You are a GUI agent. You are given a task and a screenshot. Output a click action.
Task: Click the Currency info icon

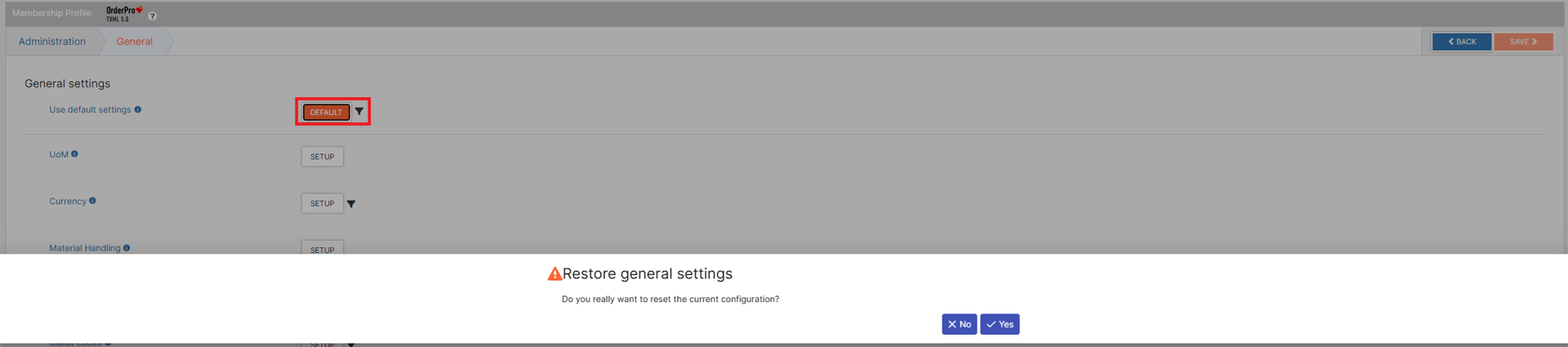point(92,201)
